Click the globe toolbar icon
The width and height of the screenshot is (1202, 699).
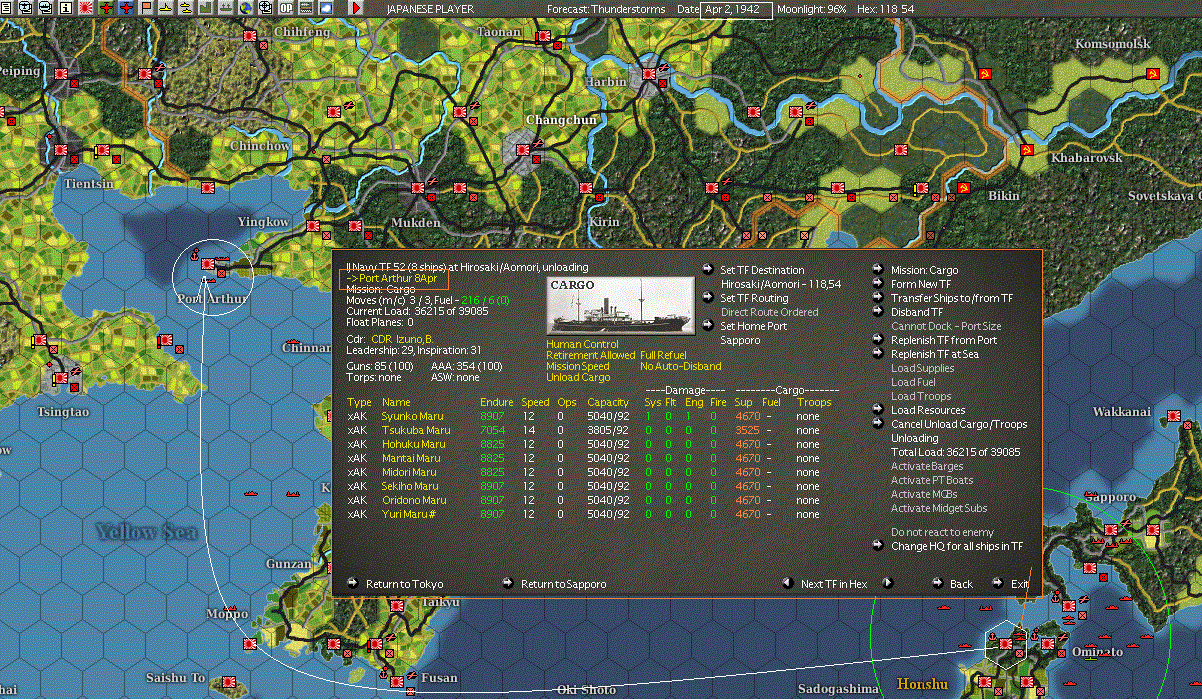coord(245,8)
